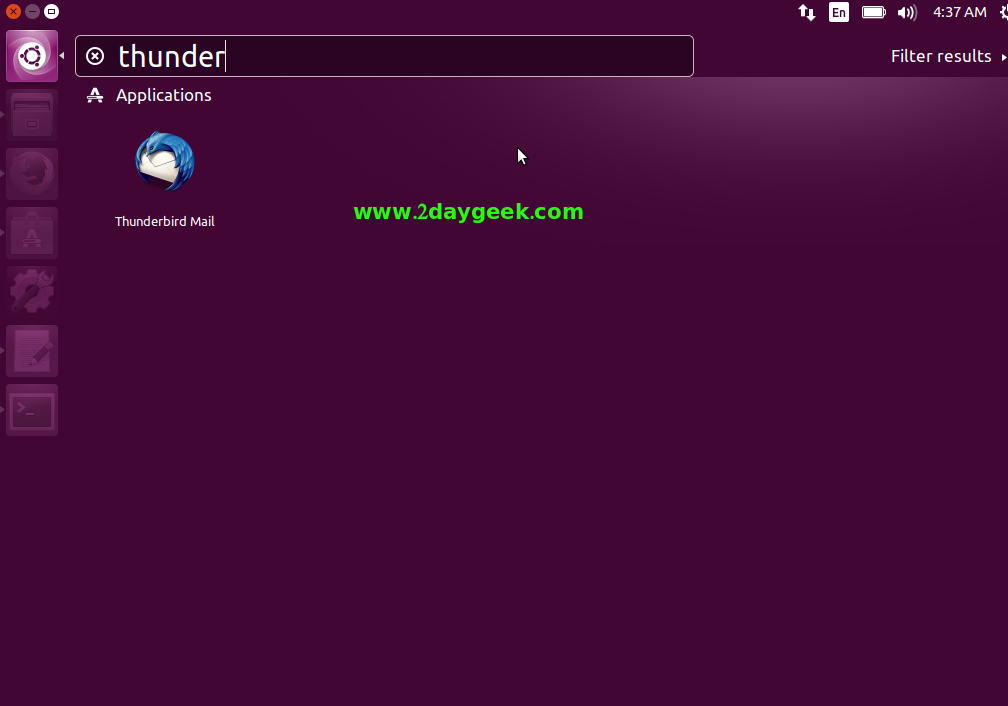The image size is (1008, 706).
Task: Click the Dash maximize window button
Action: point(51,12)
